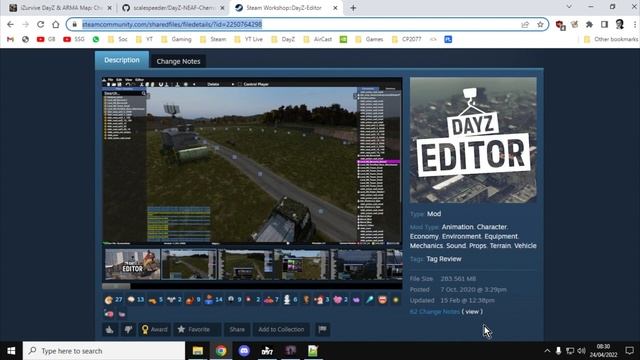Expand the CP2077 bookmarks folder
Image resolution: width=640 pixels, height=360 pixels.
coord(406,39)
